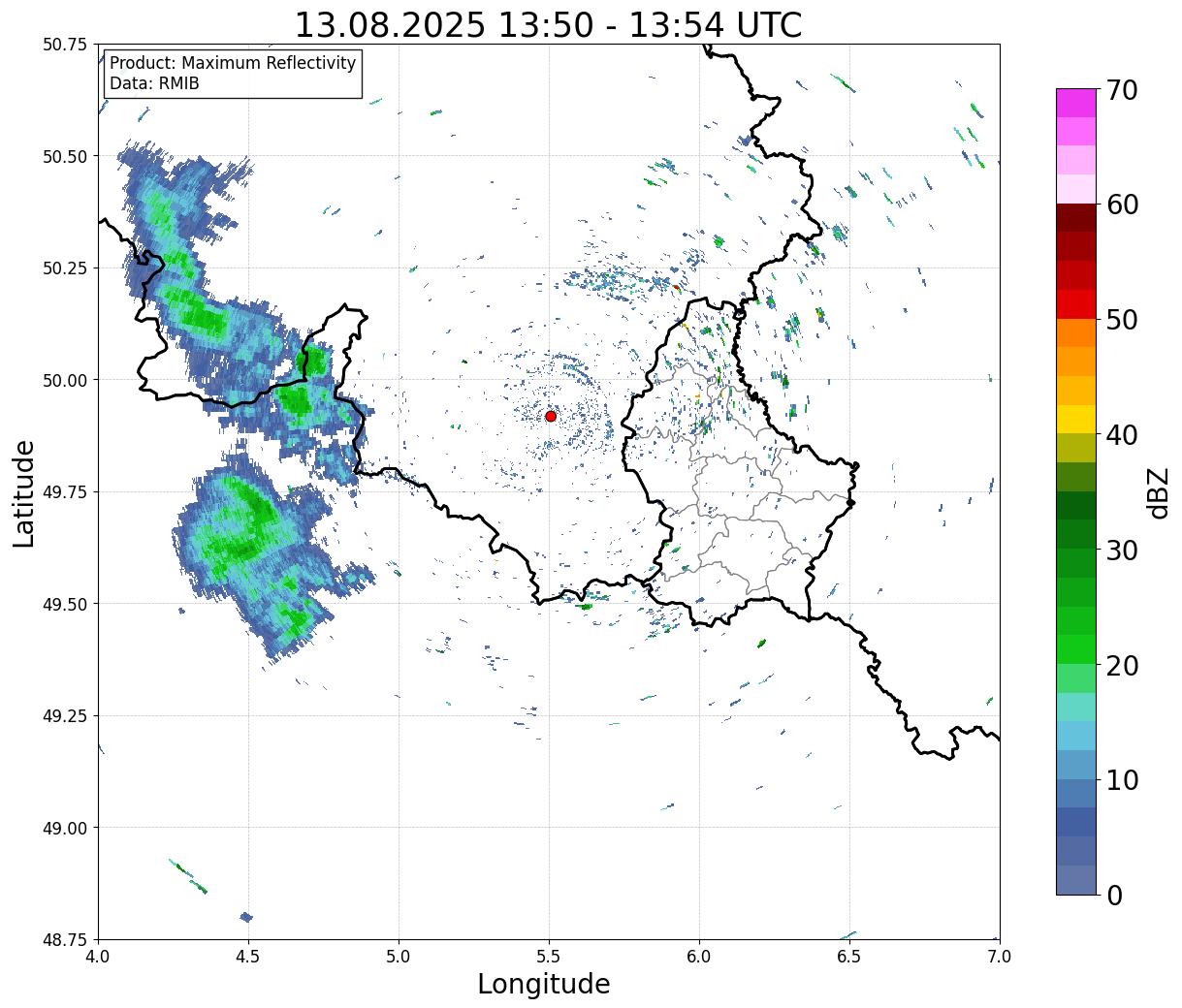This screenshot has height=1008, width=1182.
Task: Click the yellow colorbar swatch above 40
Action: [1076, 420]
